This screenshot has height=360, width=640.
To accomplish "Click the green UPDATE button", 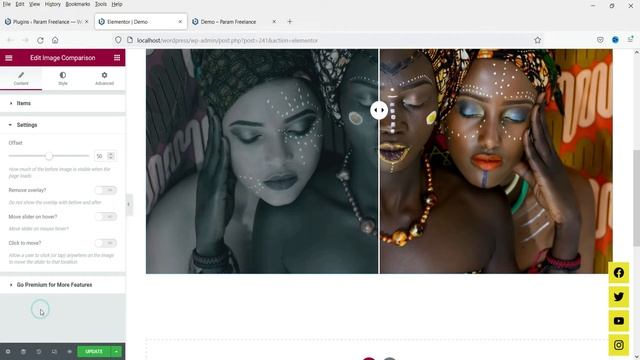I will point(94,351).
